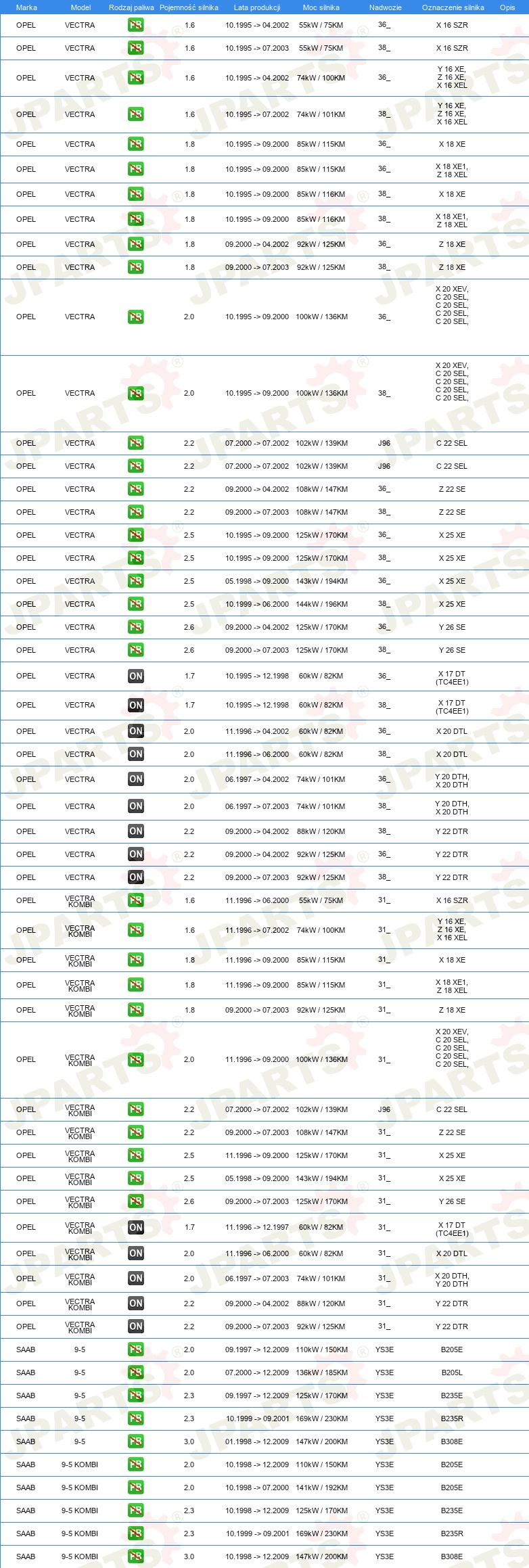Click the date cell '06.1997 -> 04.2002'

[x=257, y=779]
